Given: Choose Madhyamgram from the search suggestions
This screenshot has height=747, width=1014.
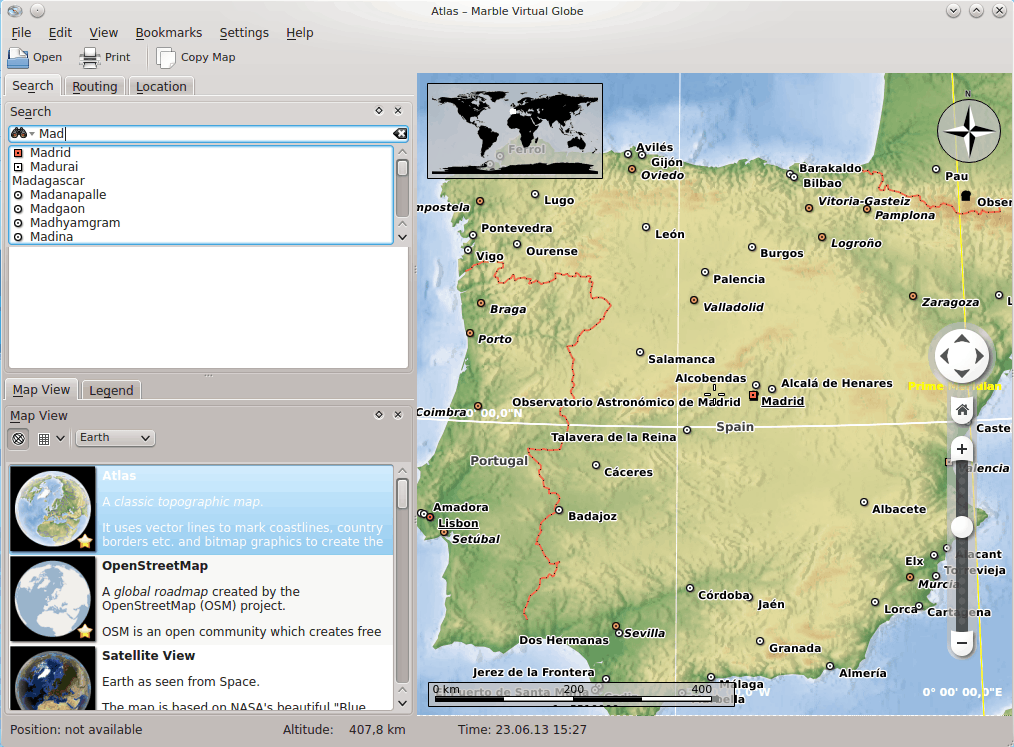Looking at the screenshot, I should pyautogui.click(x=200, y=223).
